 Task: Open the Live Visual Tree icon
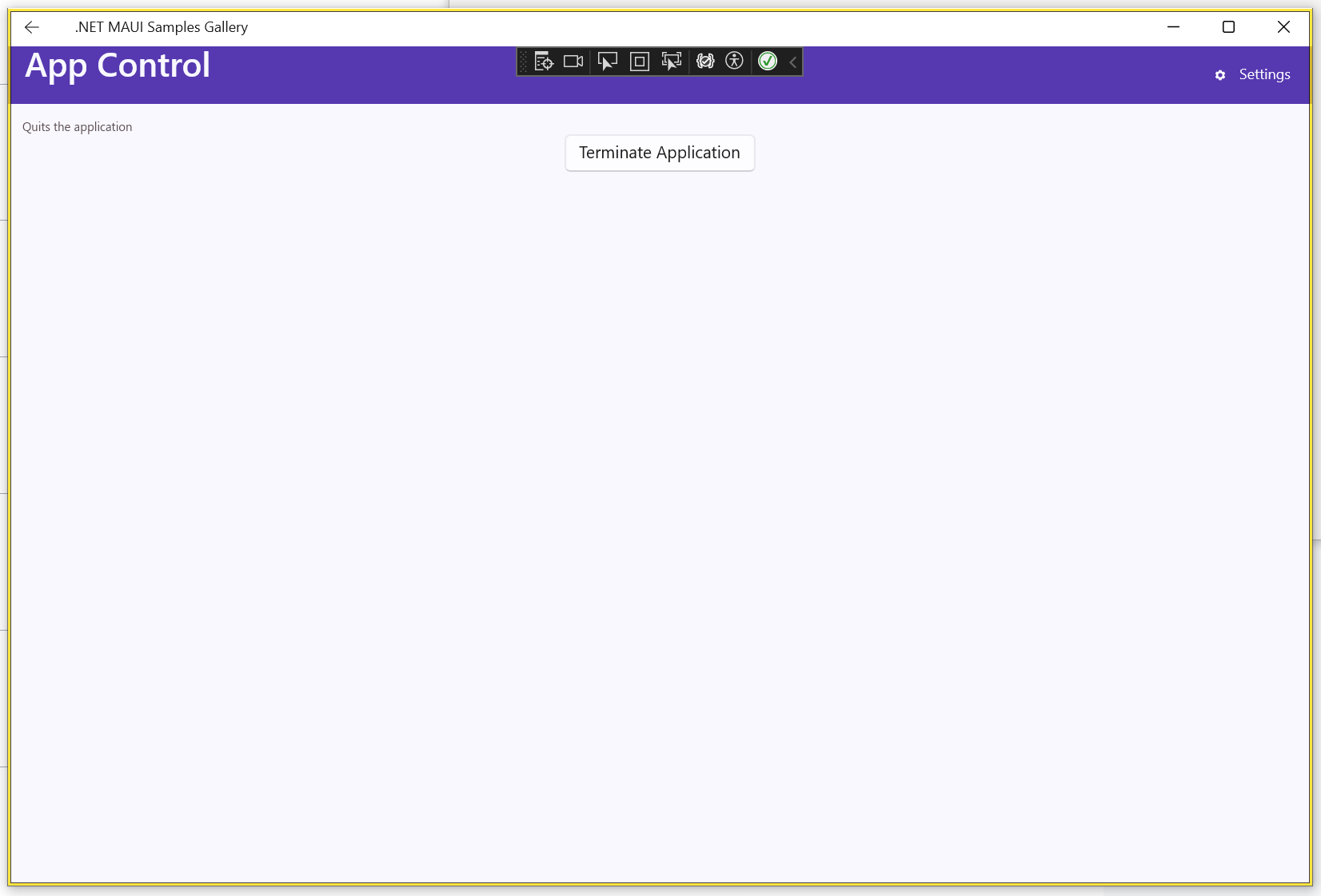[x=544, y=62]
